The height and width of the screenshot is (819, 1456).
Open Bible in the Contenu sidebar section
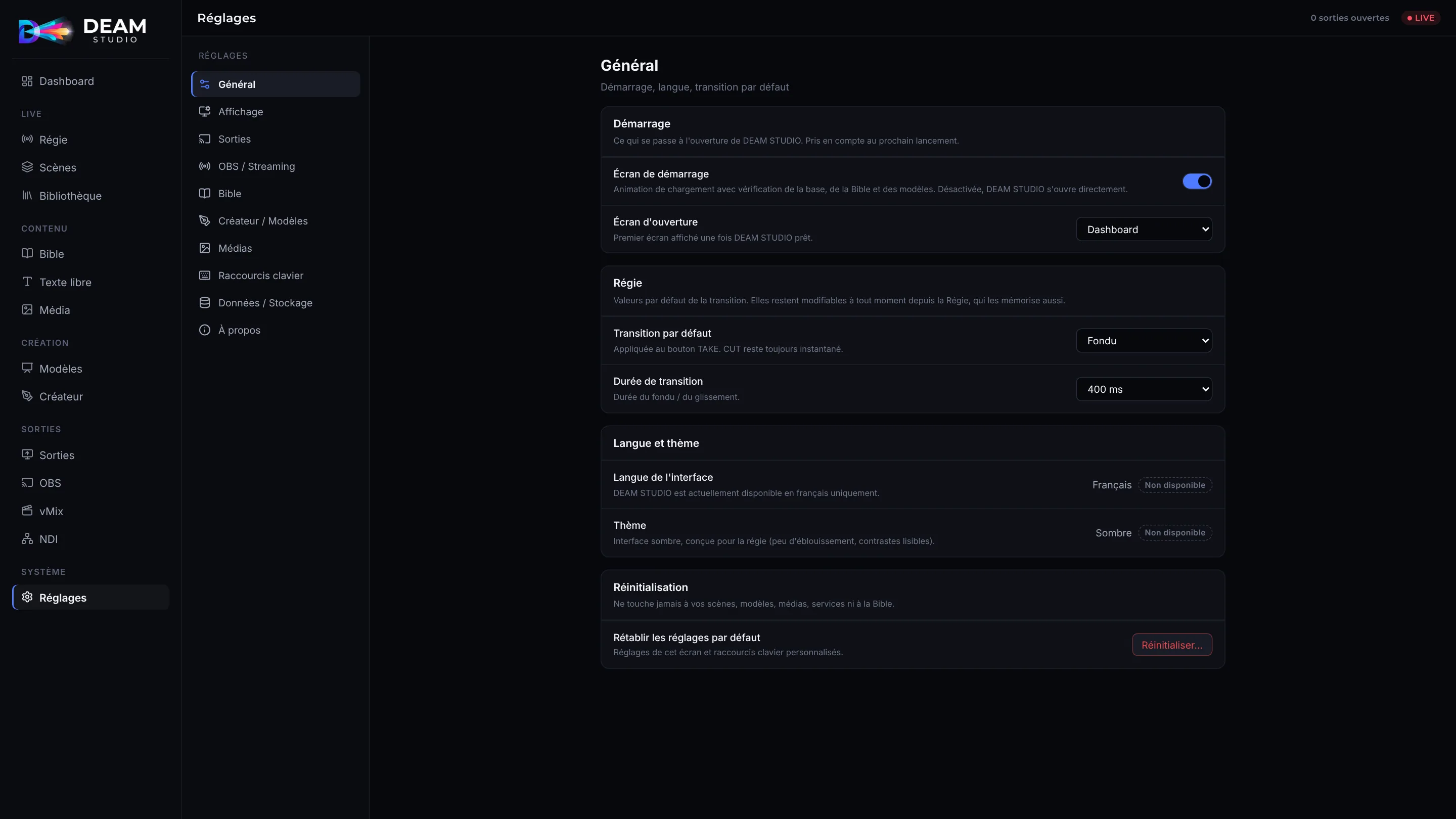coord(90,254)
